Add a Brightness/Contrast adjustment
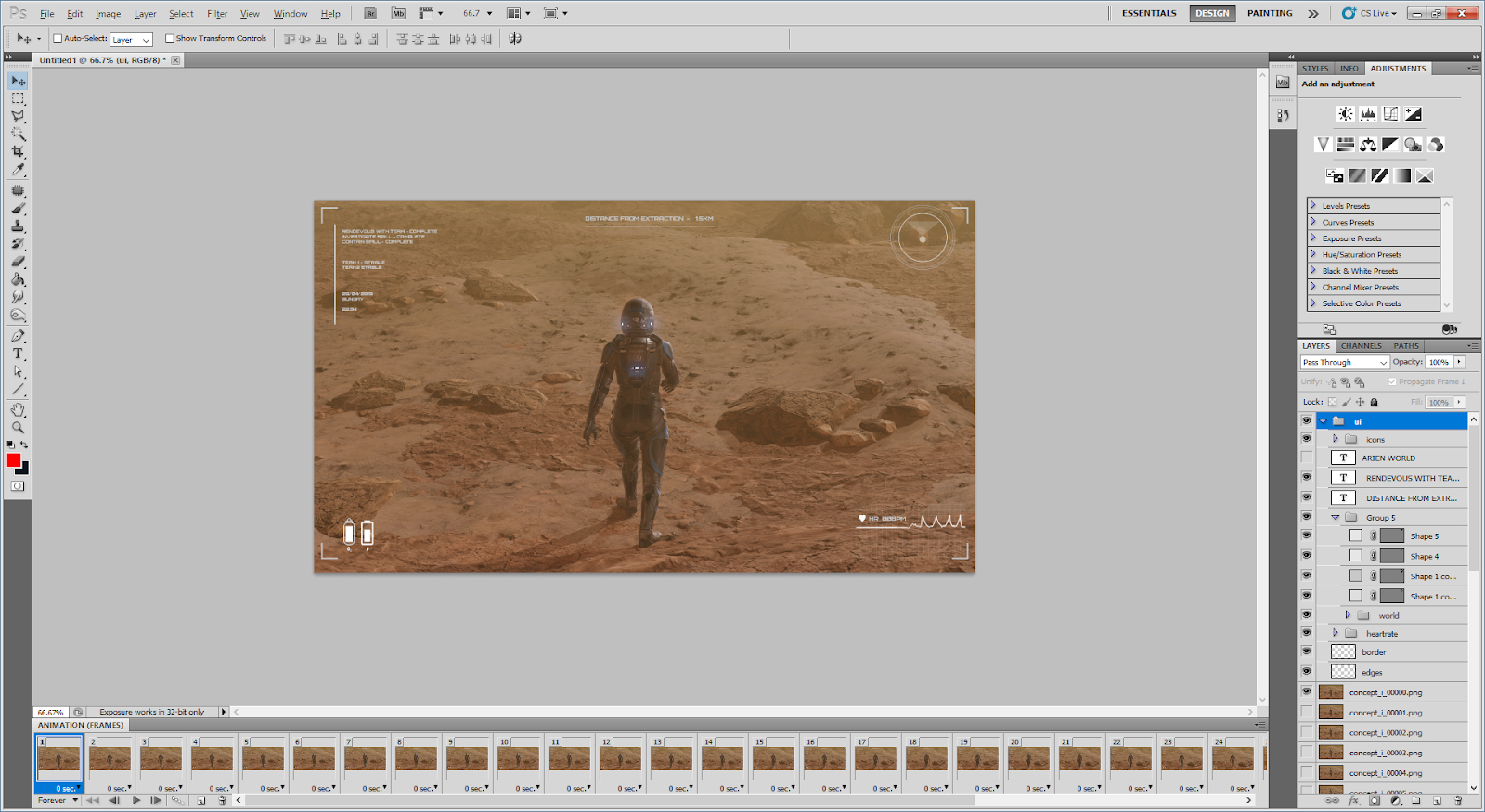The image size is (1485, 812). coord(1345,114)
